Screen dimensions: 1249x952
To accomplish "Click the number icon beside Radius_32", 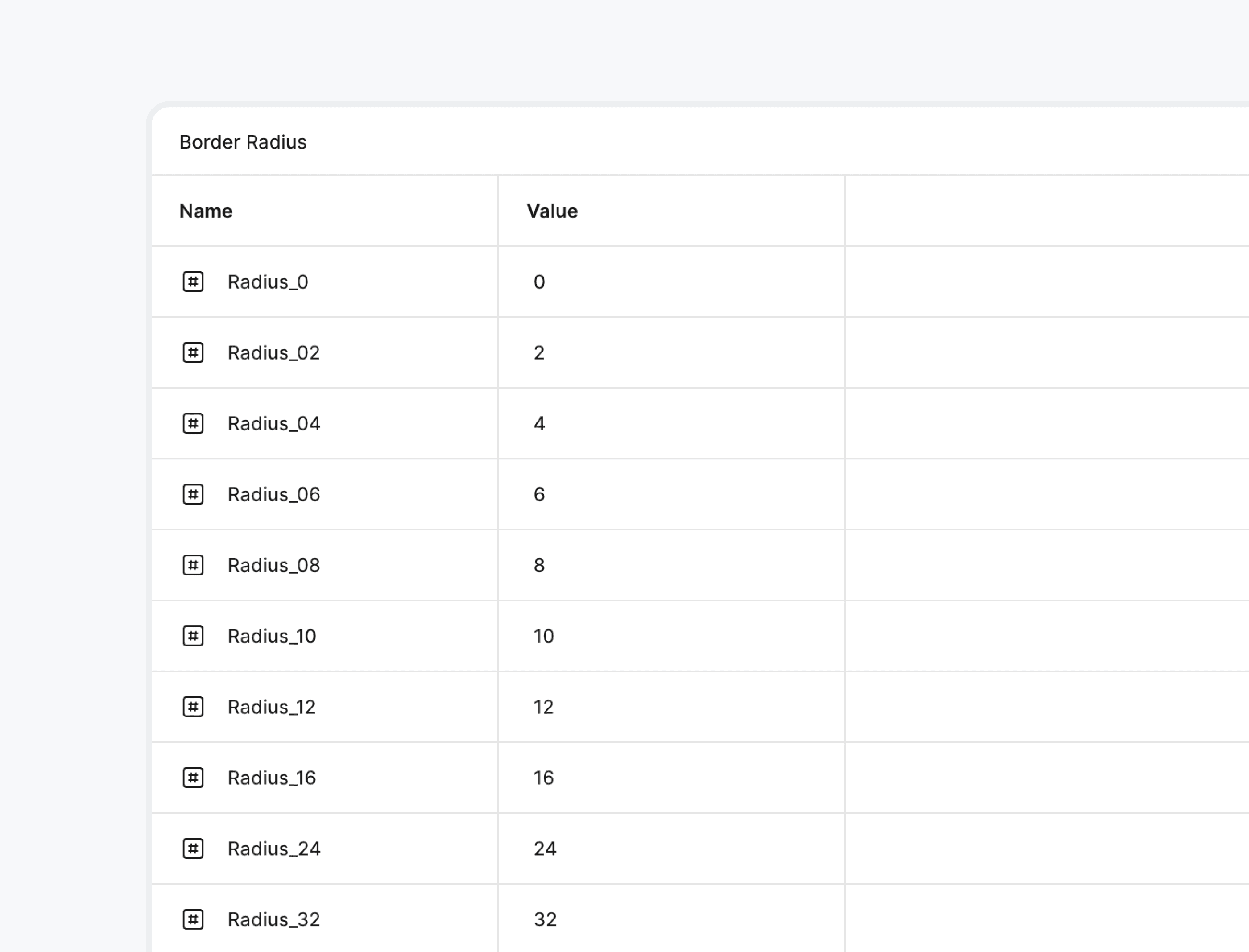I will point(193,919).
